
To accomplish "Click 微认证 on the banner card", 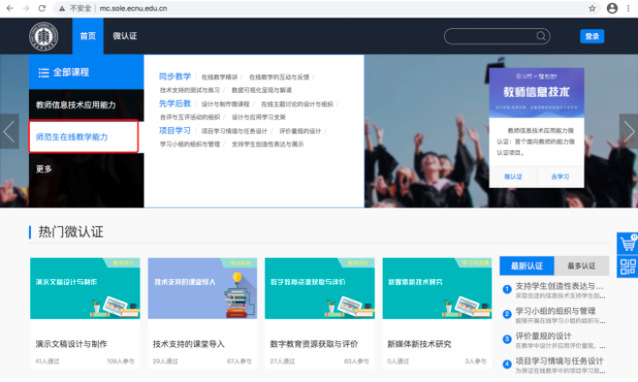I will (513, 177).
